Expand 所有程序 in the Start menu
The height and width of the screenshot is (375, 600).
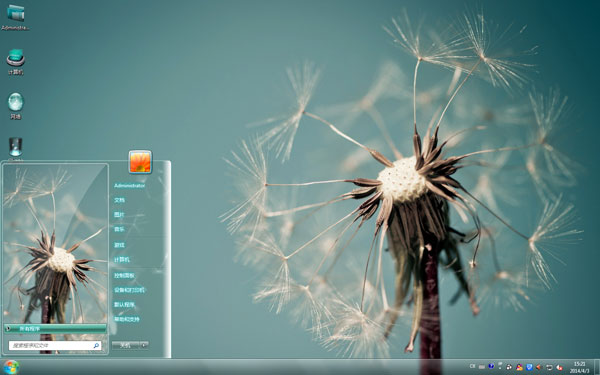click(55, 328)
